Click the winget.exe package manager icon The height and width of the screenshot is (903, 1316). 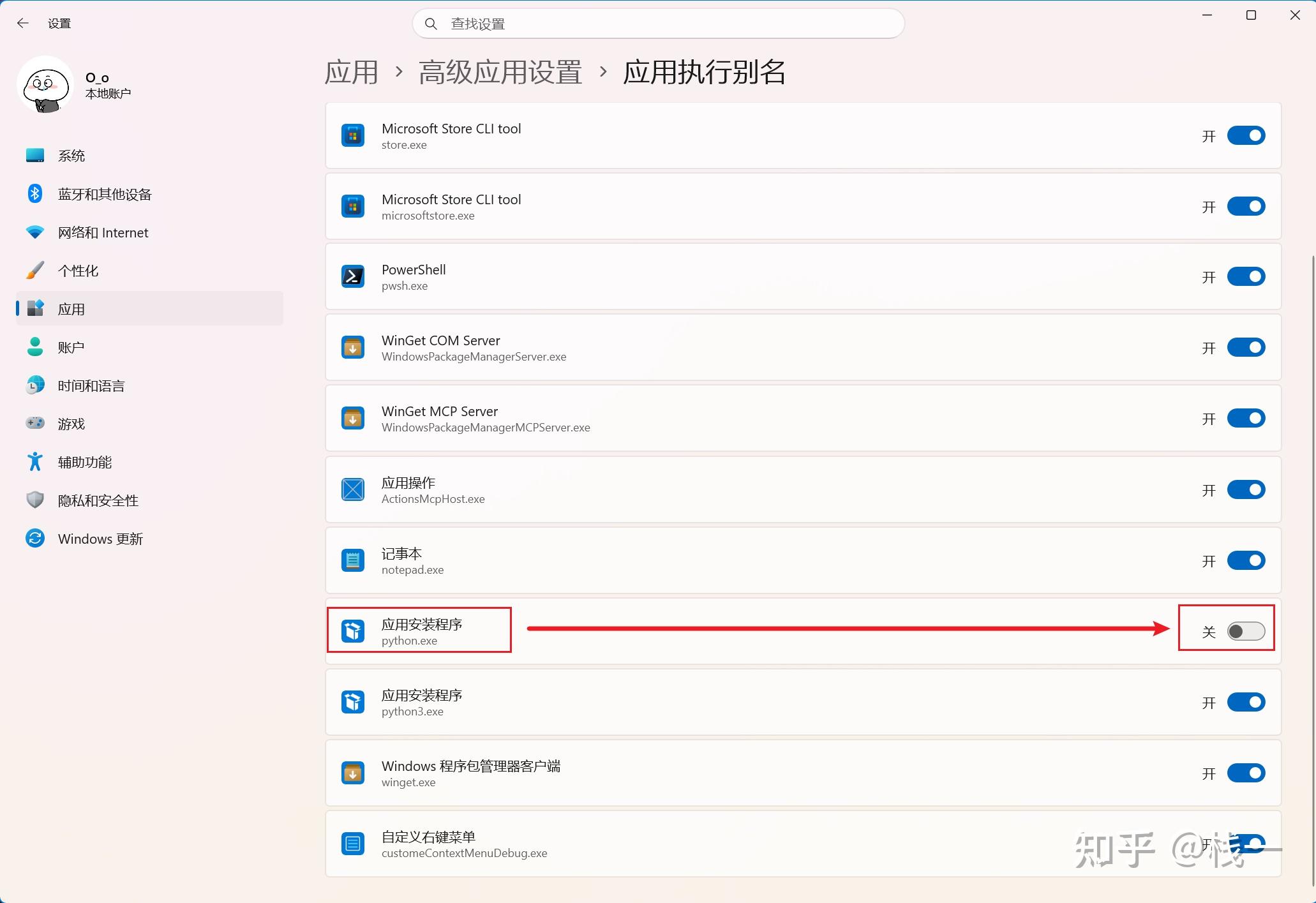tap(353, 773)
